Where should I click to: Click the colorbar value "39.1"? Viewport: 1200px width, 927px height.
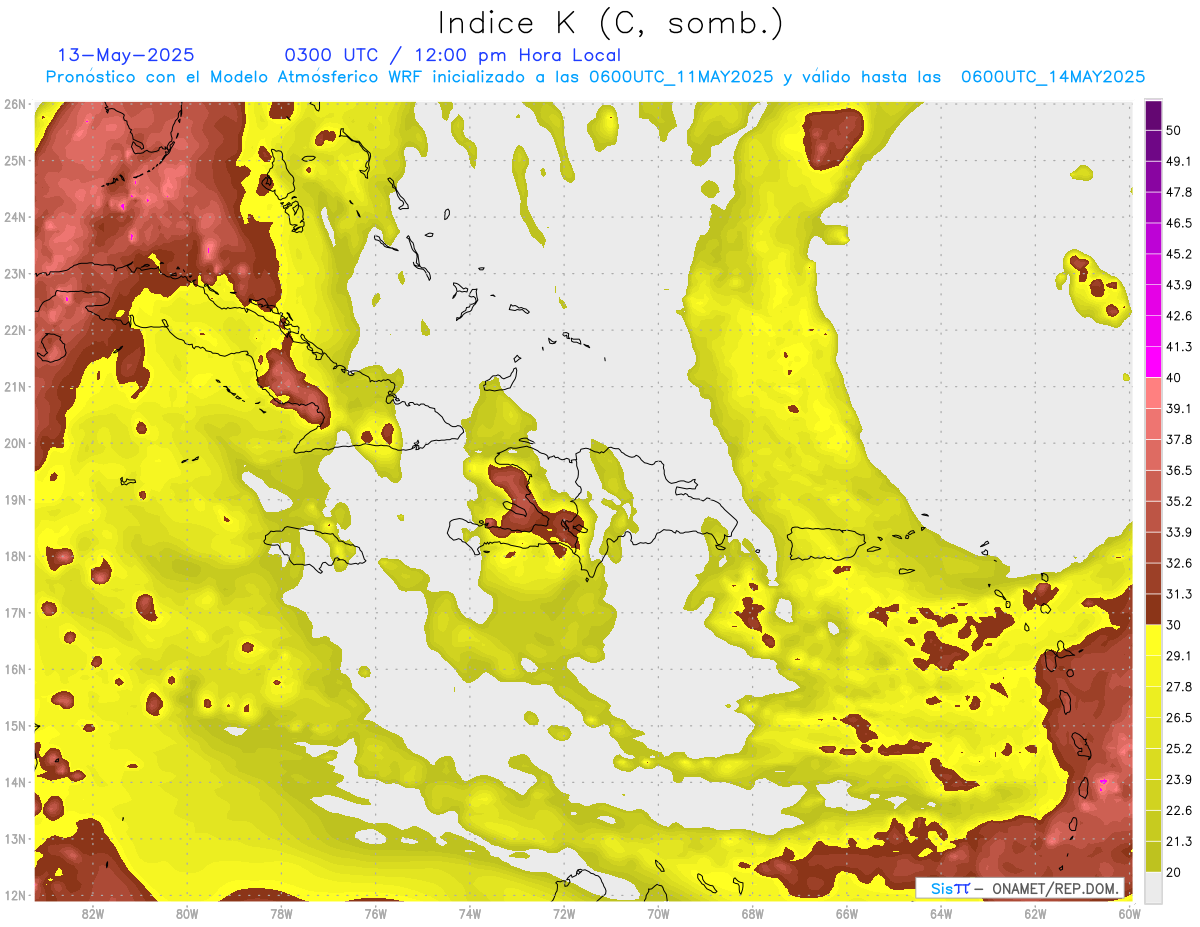(1179, 408)
